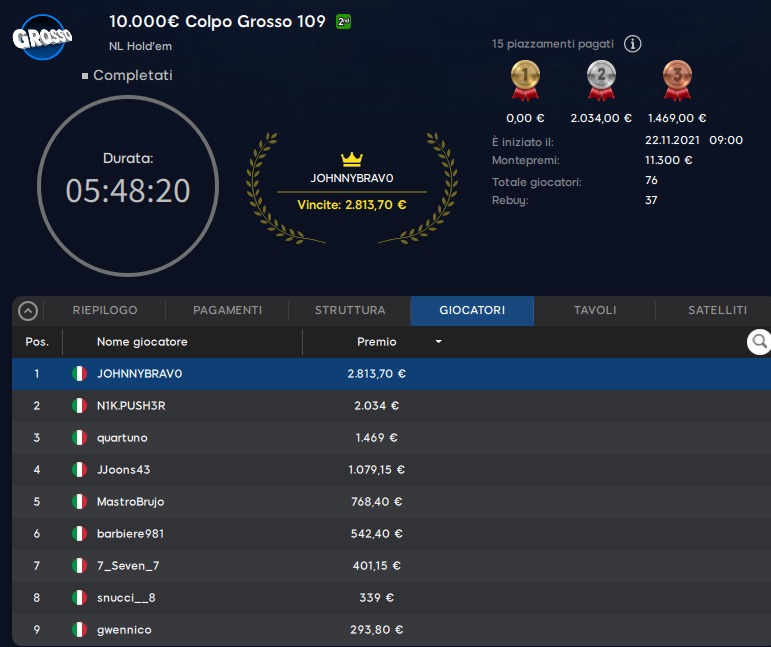This screenshot has width=771, height=647.
Task: Open the Tavoli tab
Action: pyautogui.click(x=594, y=310)
